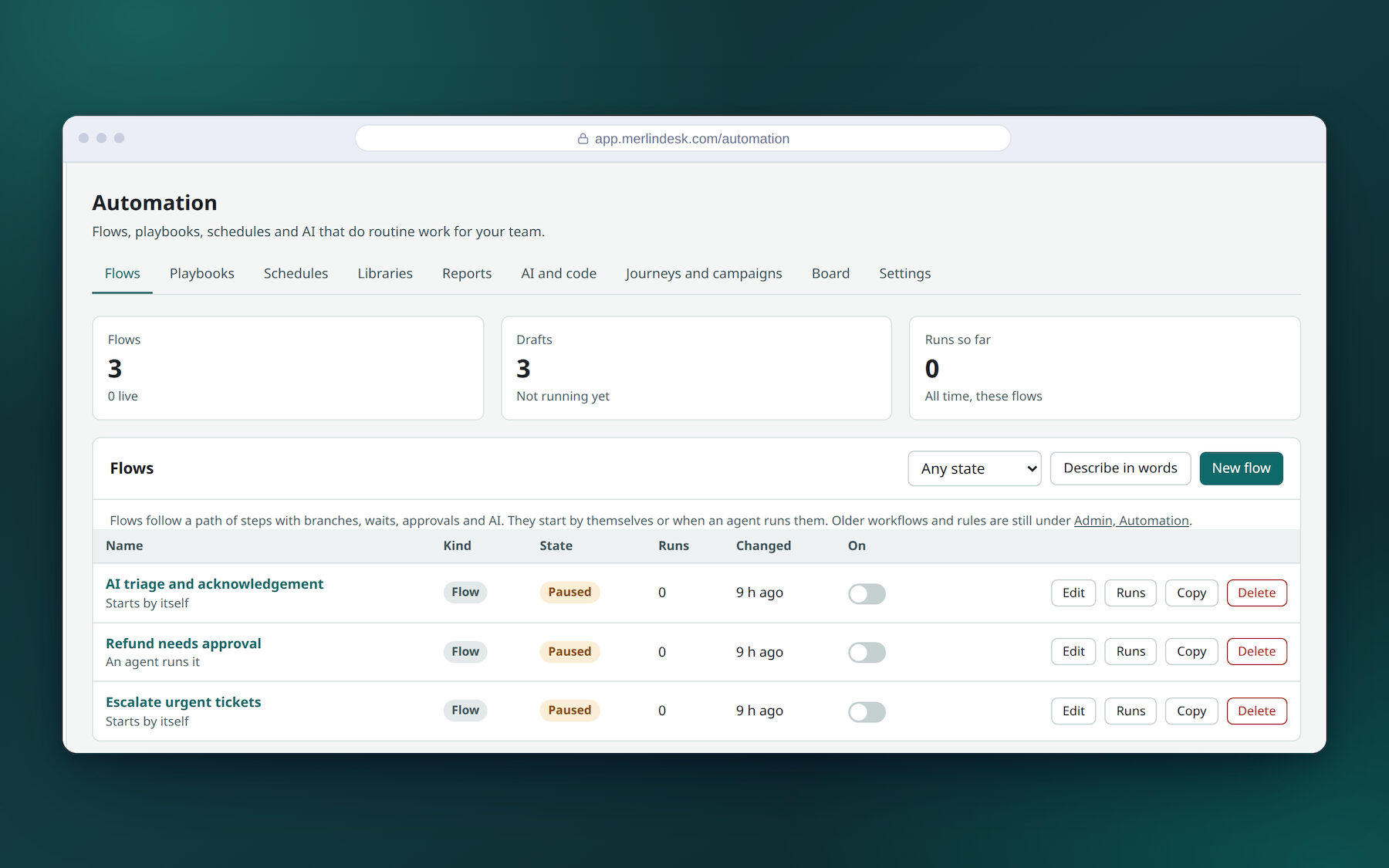Switch to the Flows tab
The image size is (1389, 868).
pyautogui.click(x=123, y=273)
